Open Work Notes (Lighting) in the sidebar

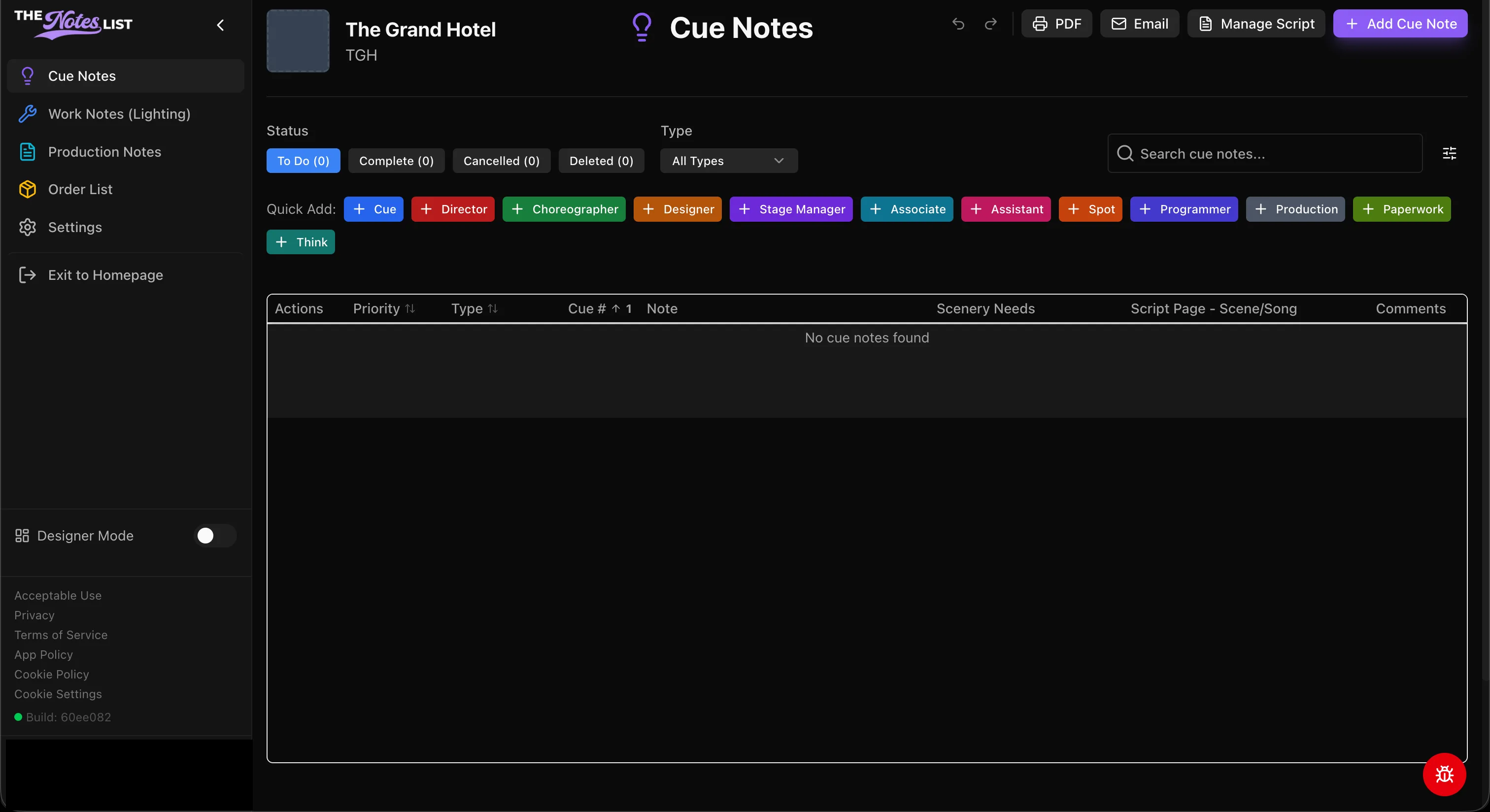tap(126, 114)
